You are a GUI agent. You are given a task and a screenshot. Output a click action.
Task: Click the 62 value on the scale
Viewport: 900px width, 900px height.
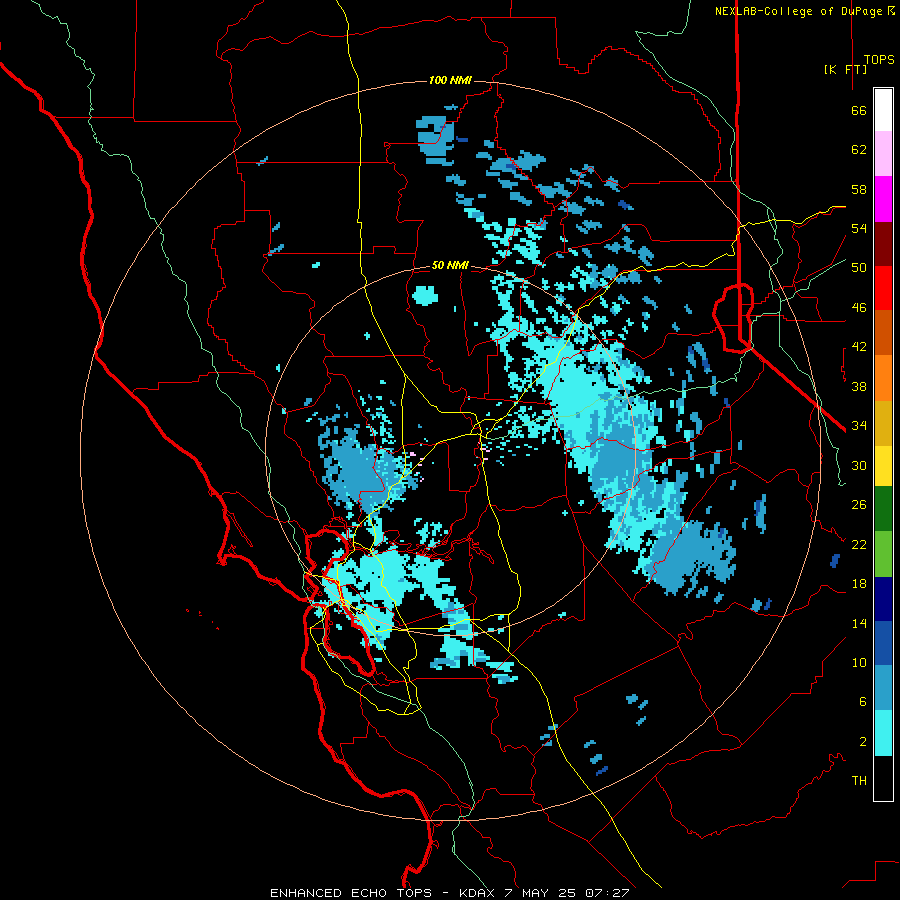click(x=859, y=150)
